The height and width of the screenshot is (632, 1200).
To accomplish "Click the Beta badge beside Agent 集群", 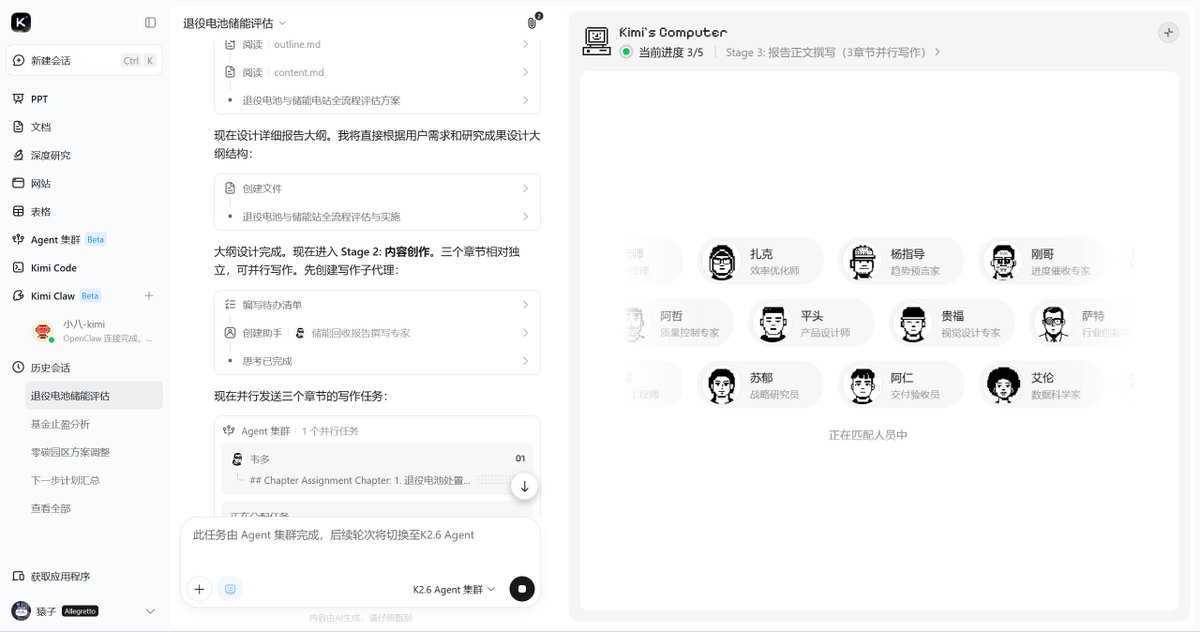I will click(x=96, y=240).
